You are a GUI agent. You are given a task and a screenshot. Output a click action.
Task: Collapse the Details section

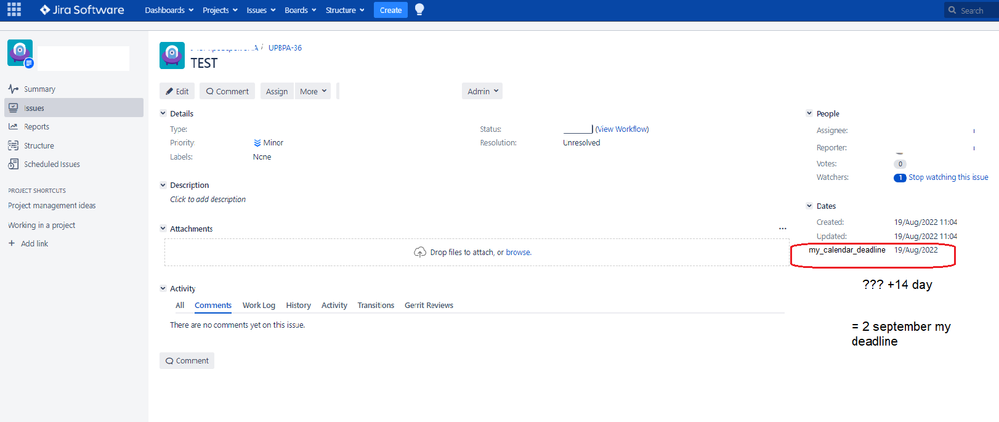click(x=163, y=113)
